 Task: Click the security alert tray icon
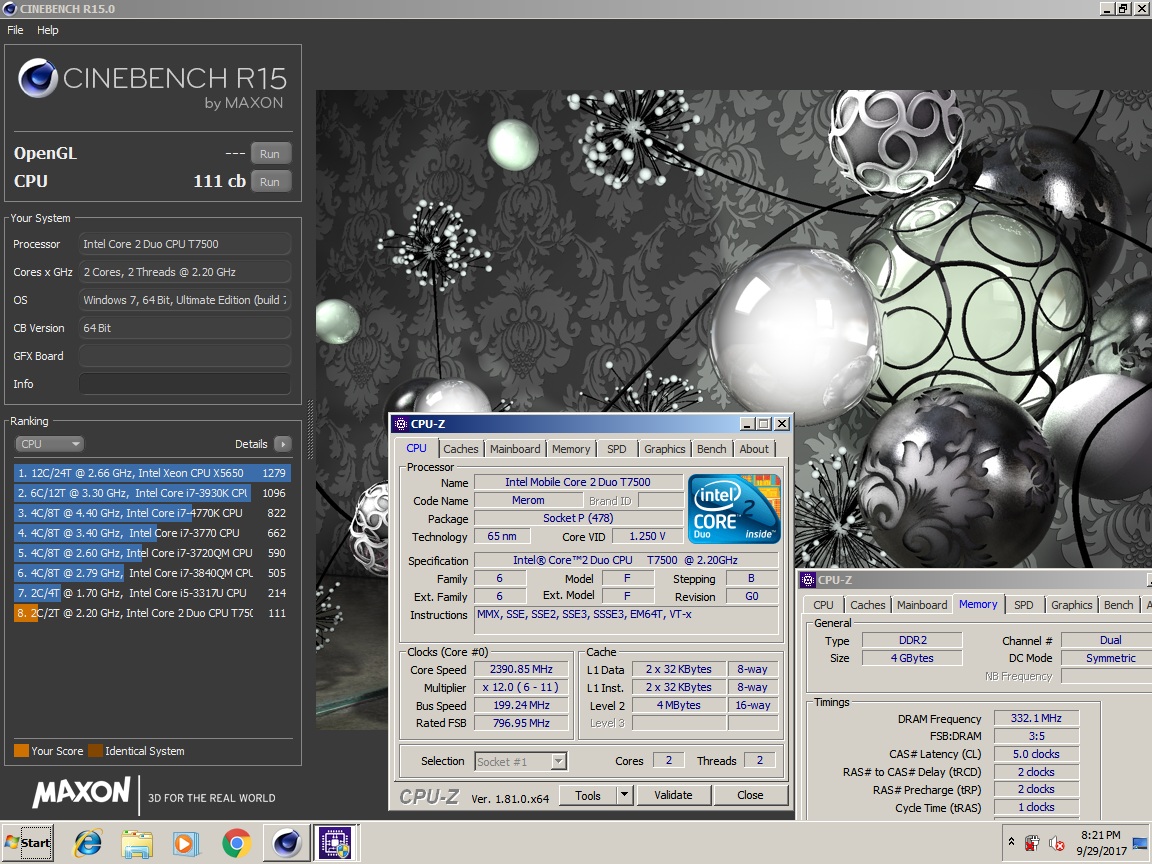coord(1032,843)
